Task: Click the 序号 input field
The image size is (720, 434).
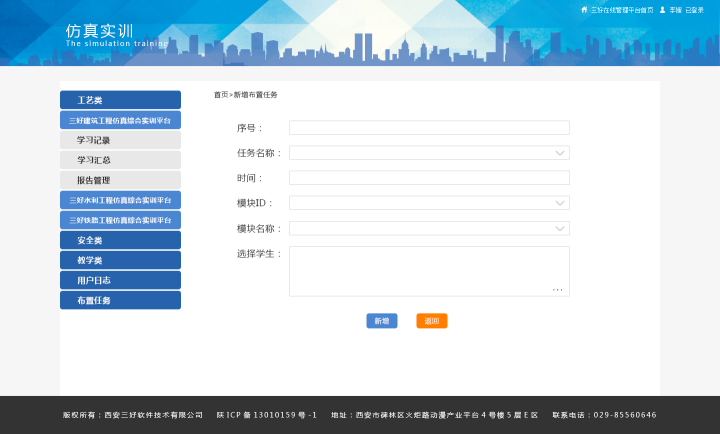Action: 429,128
